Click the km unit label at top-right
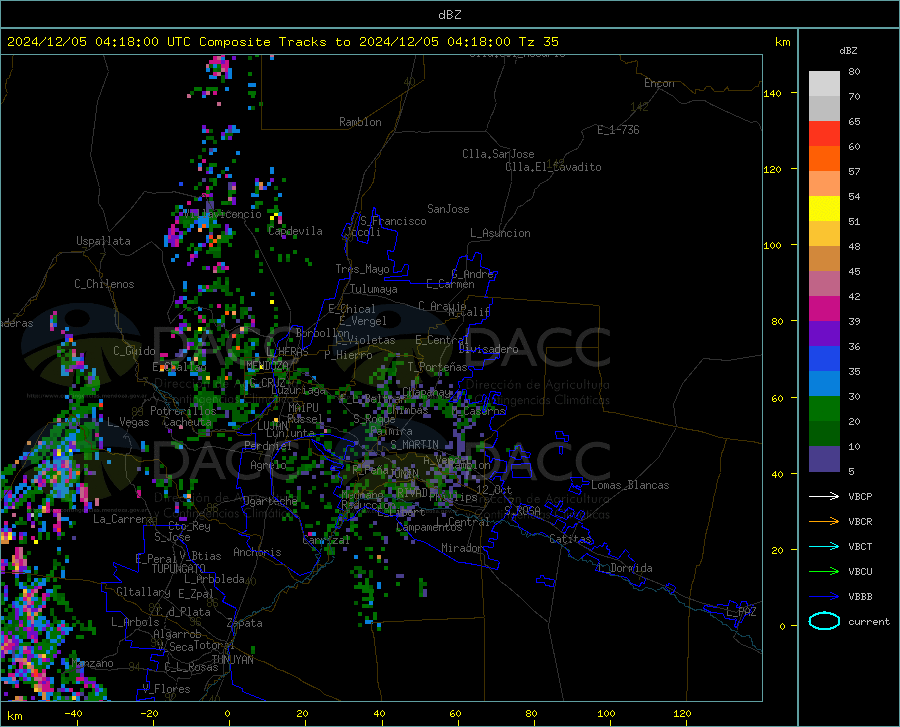Viewport: 900px width, 727px height. pos(782,42)
